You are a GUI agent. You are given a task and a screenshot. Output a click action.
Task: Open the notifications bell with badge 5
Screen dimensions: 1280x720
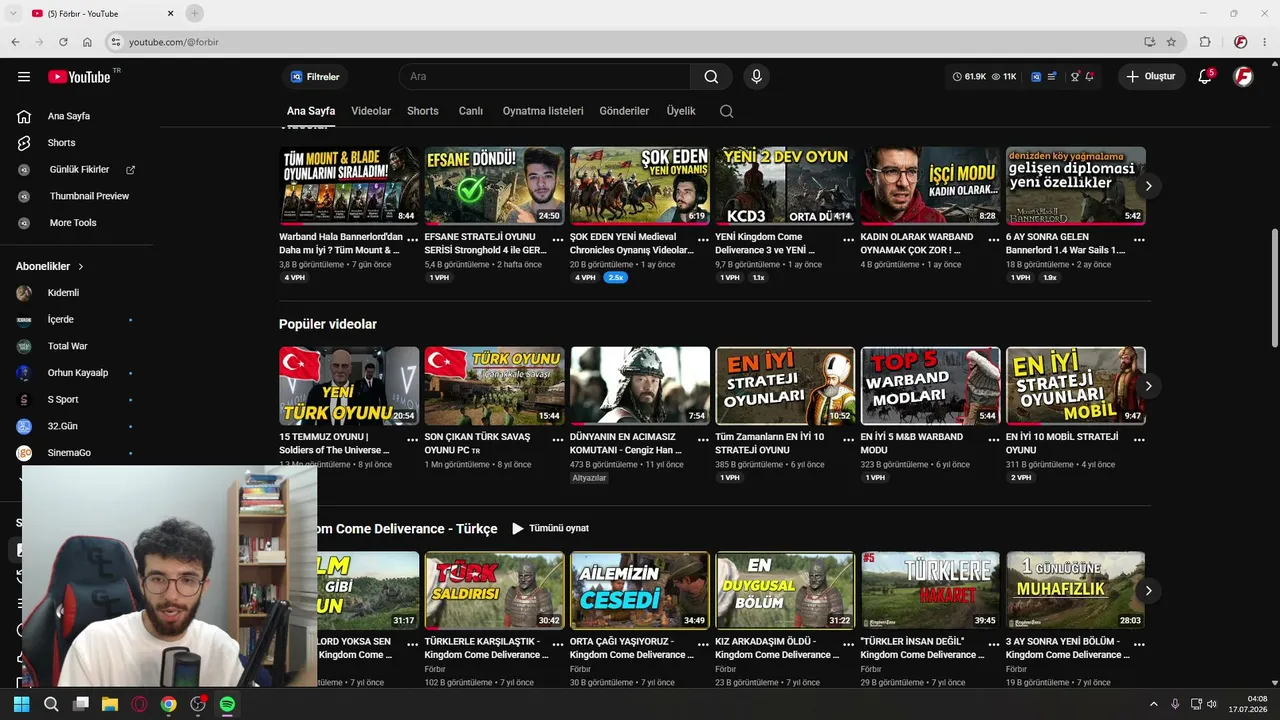pyautogui.click(x=1205, y=77)
